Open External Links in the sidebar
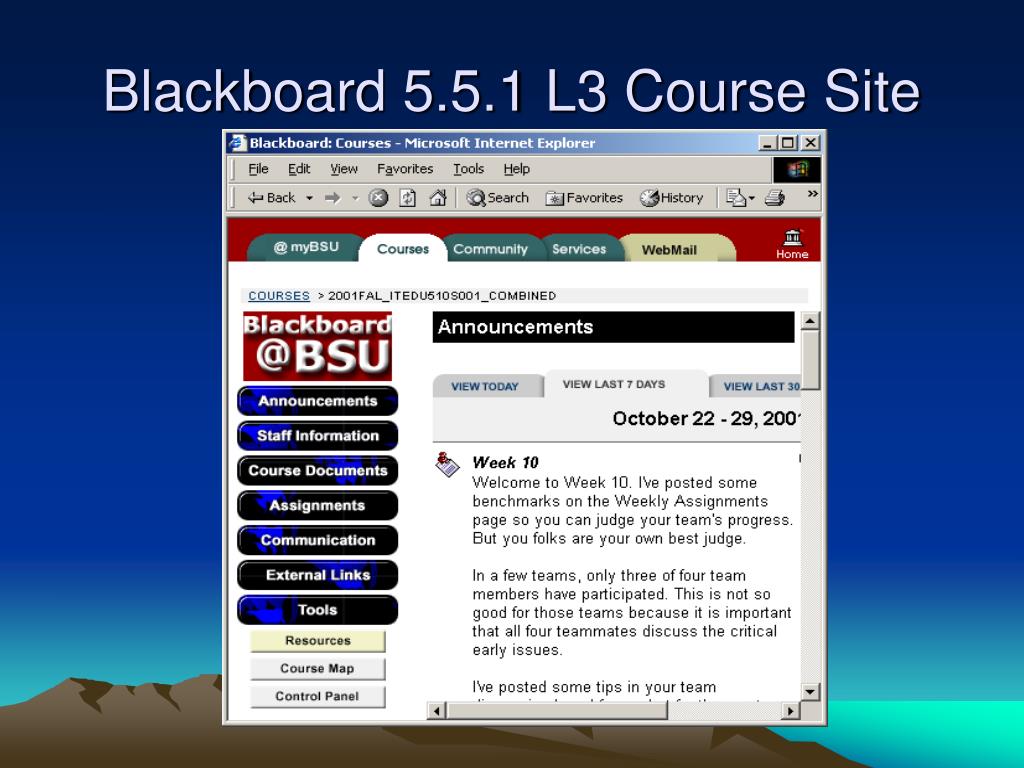 317,575
